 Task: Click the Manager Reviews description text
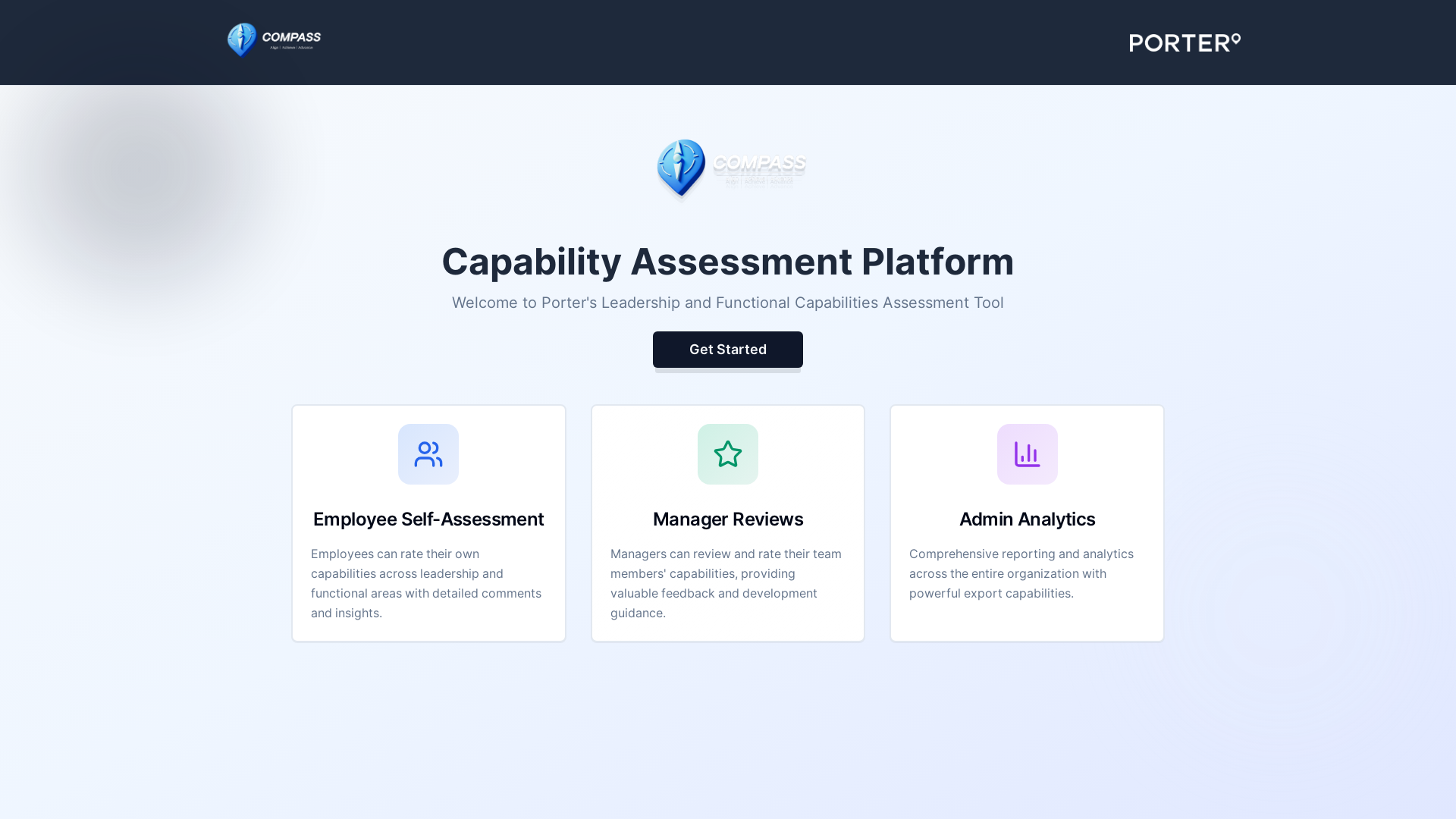pos(726,583)
